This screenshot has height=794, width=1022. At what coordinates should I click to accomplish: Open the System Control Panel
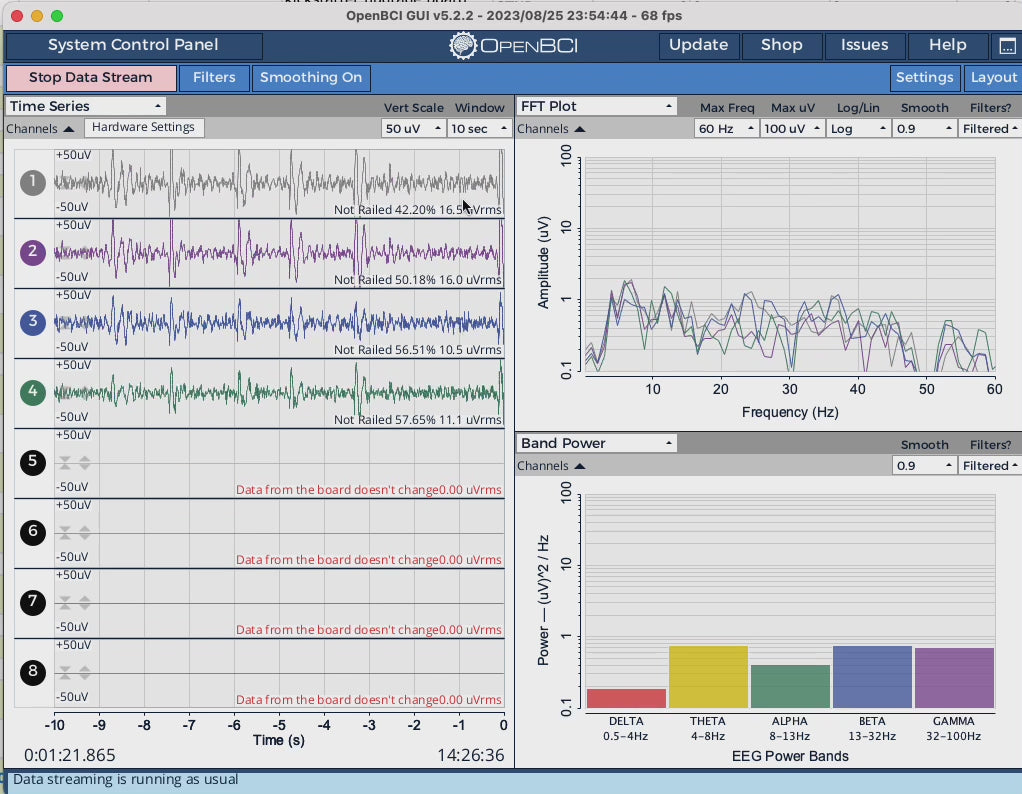coord(134,46)
